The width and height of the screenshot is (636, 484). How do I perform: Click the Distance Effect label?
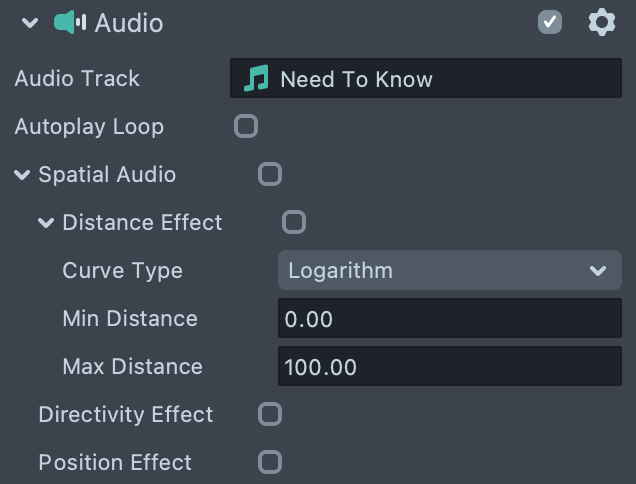142,222
